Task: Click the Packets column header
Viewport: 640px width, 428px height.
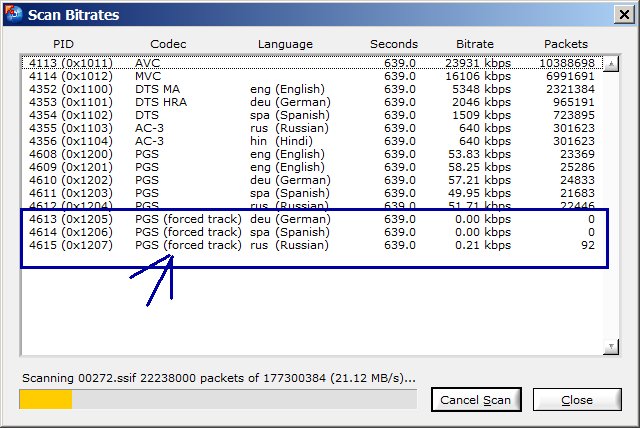Action: coord(566,44)
